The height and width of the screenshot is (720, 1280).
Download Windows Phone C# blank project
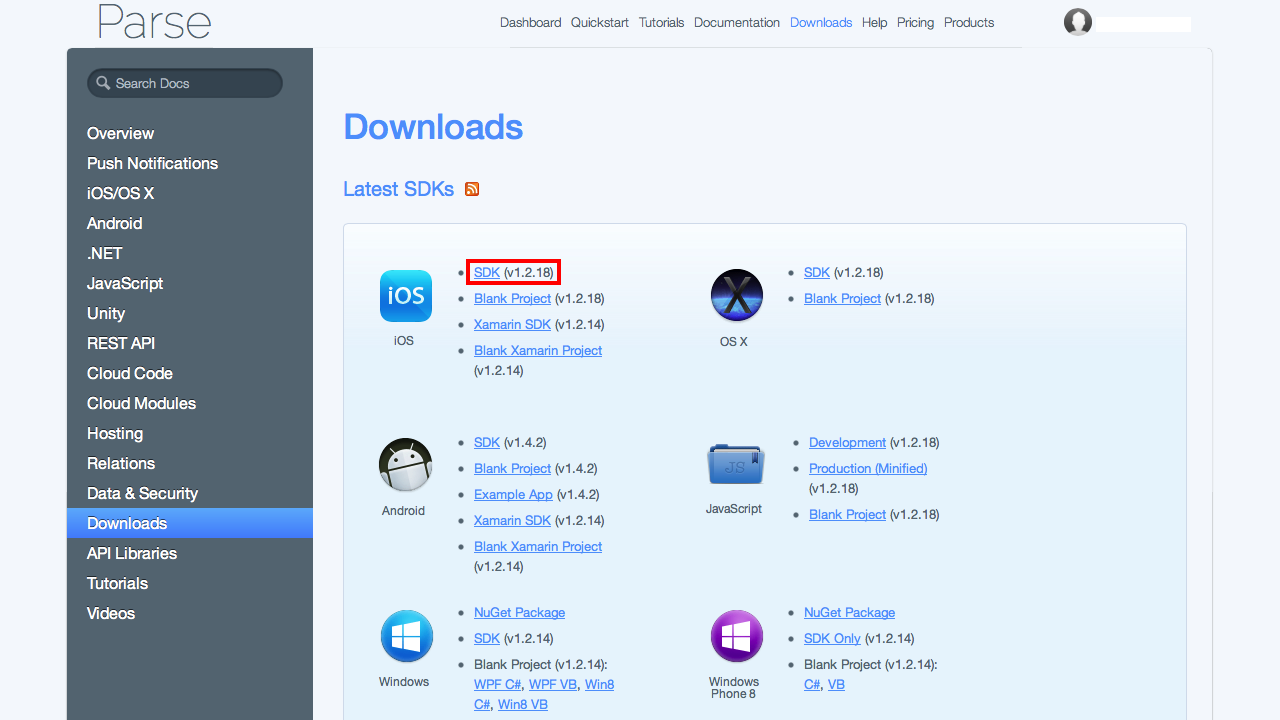click(x=812, y=684)
